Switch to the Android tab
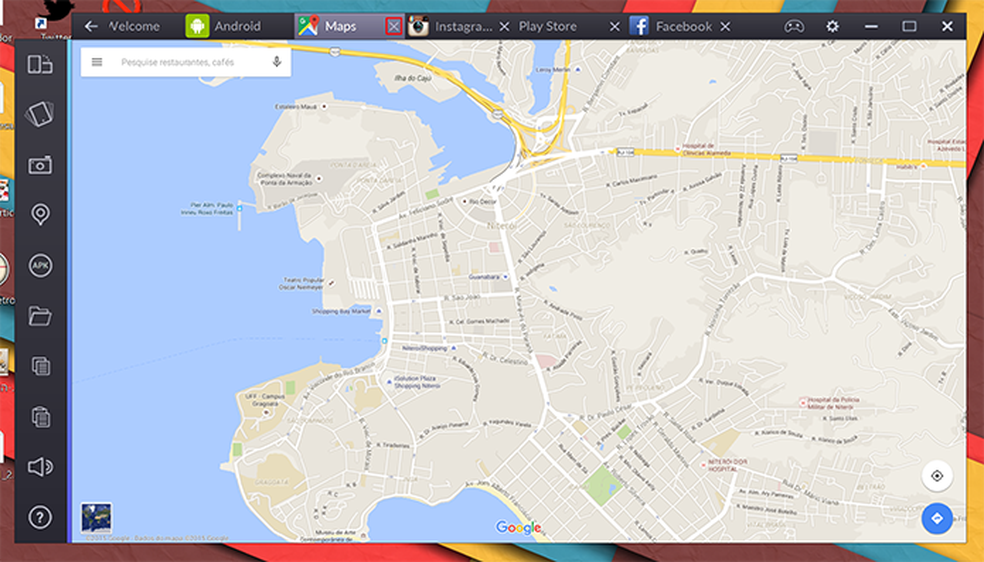The image size is (984, 562). click(224, 26)
